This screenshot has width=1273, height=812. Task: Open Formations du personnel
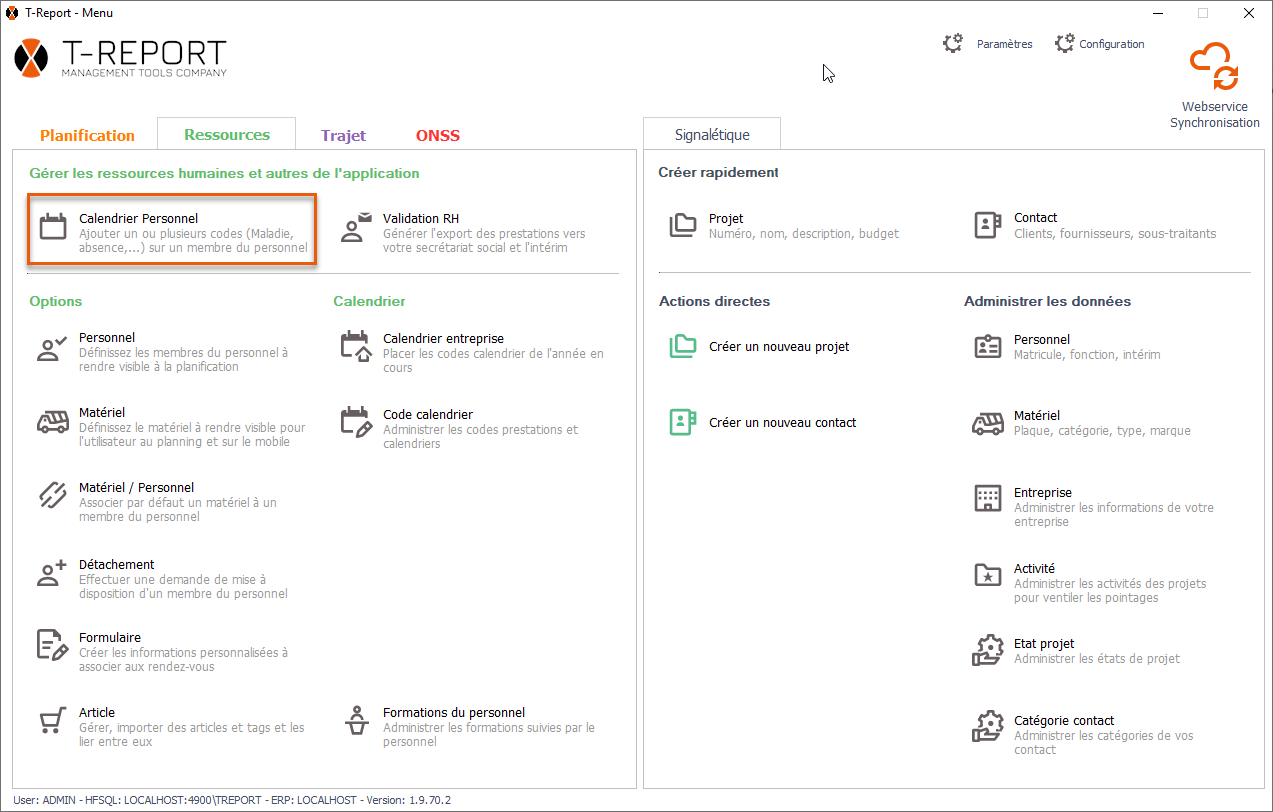click(x=453, y=713)
